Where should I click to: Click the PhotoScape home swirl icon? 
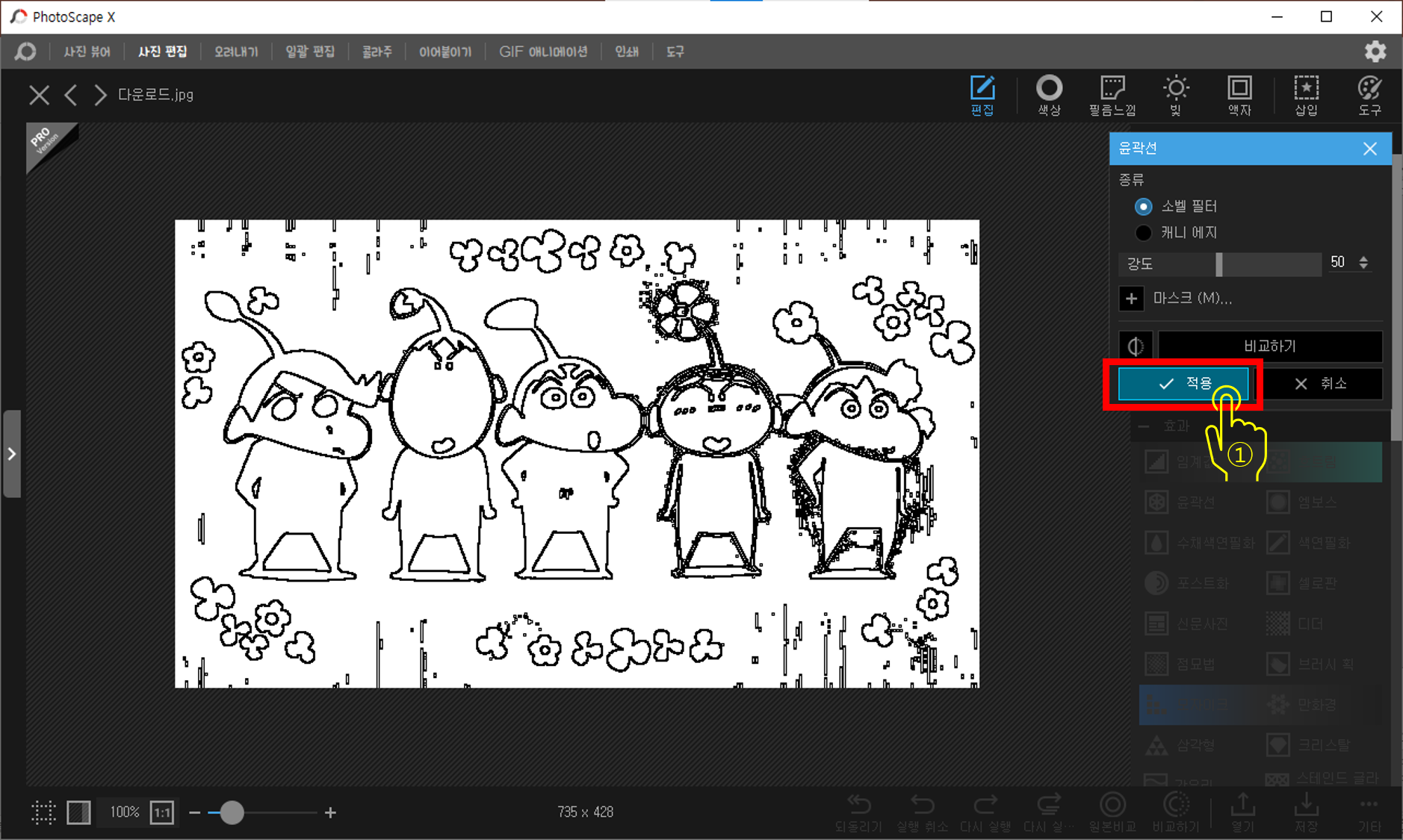point(25,52)
